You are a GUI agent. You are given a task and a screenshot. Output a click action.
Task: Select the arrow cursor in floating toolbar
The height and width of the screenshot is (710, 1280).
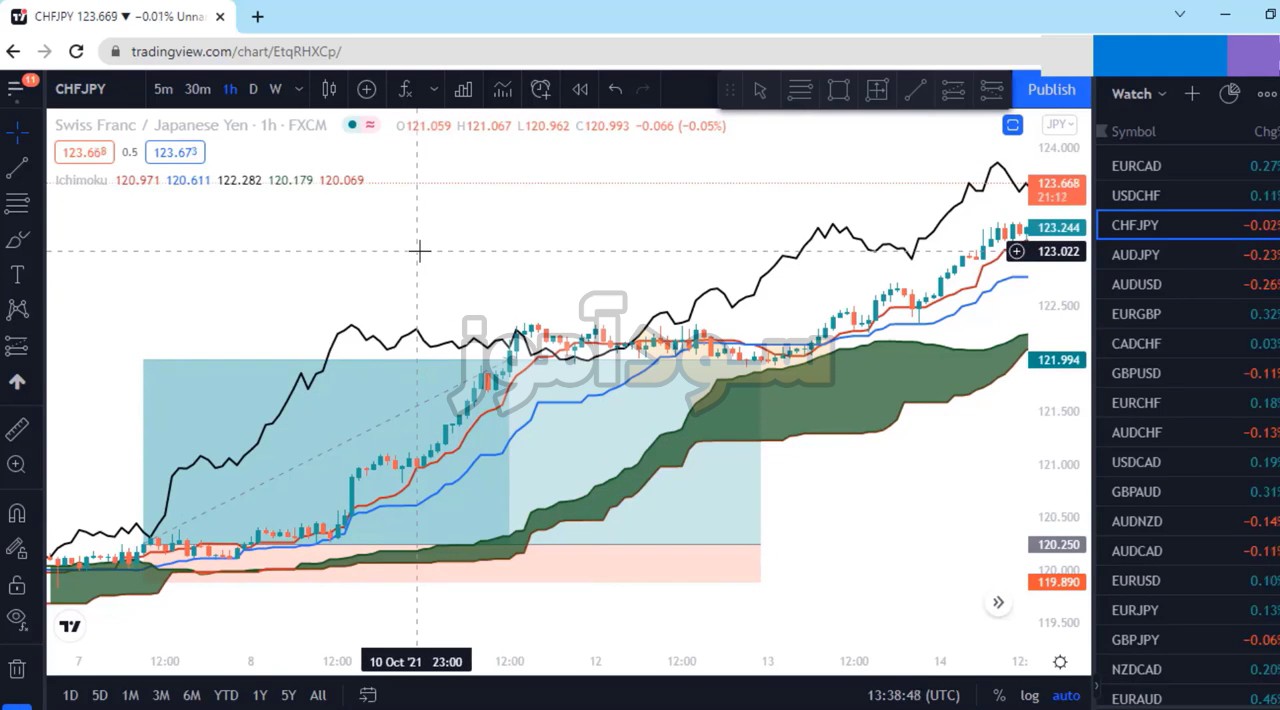pyautogui.click(x=760, y=91)
